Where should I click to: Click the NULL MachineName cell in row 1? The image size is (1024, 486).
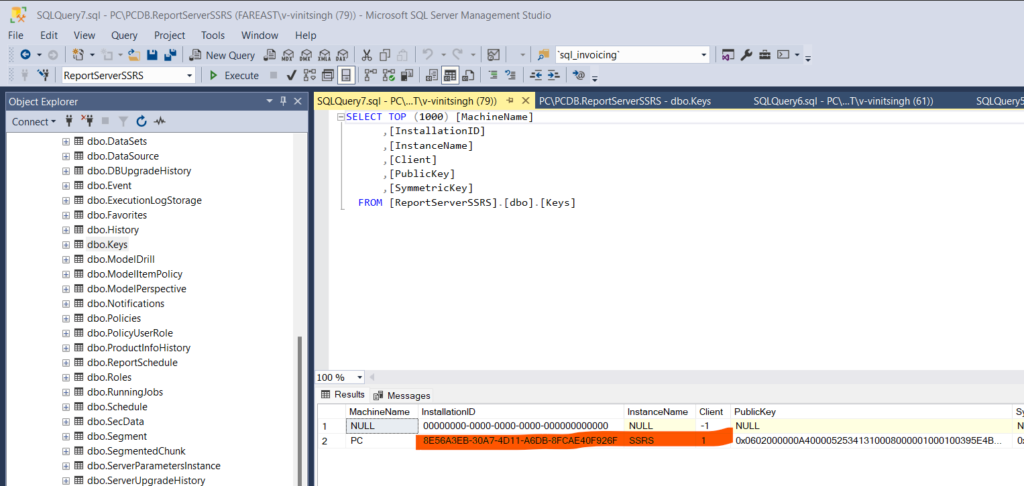[381, 426]
